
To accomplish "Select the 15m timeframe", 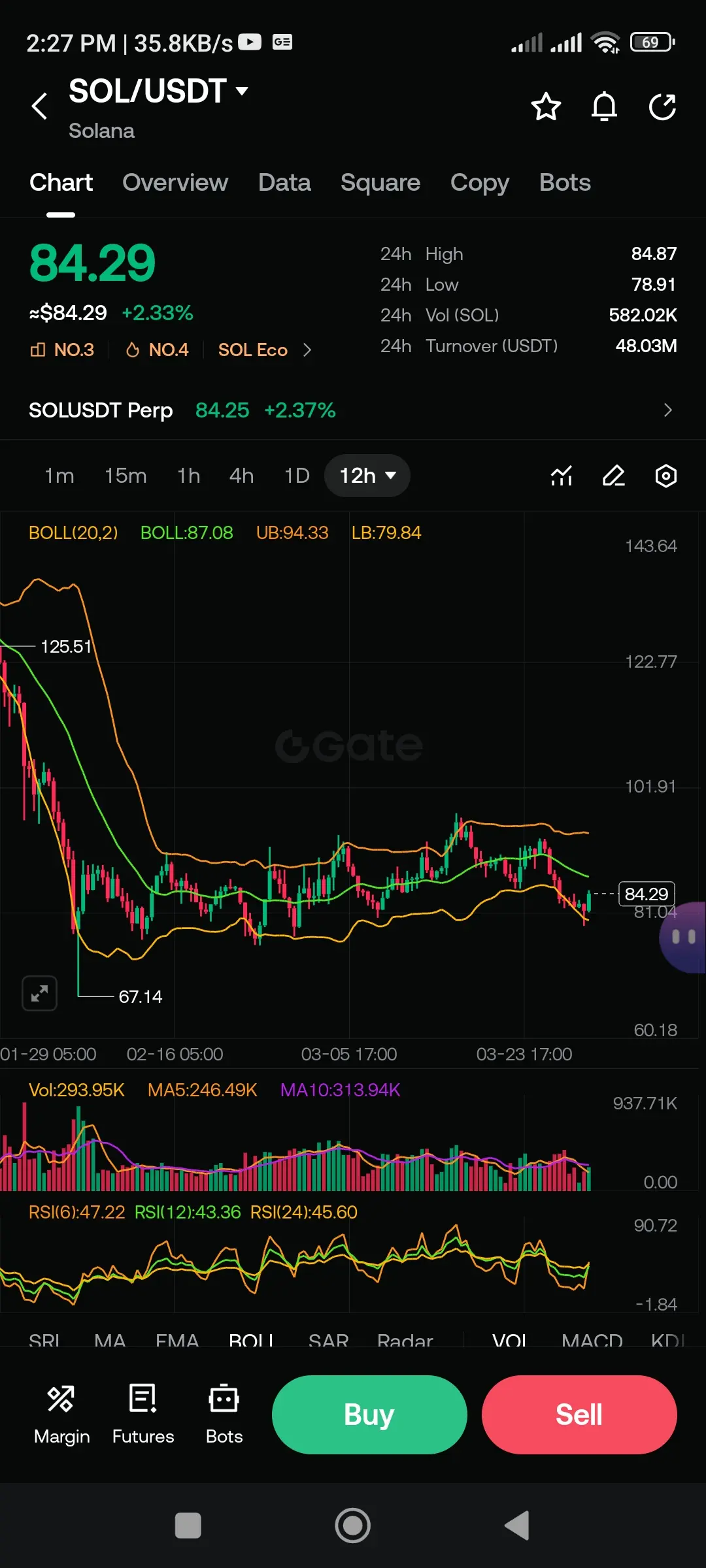I will pos(126,476).
